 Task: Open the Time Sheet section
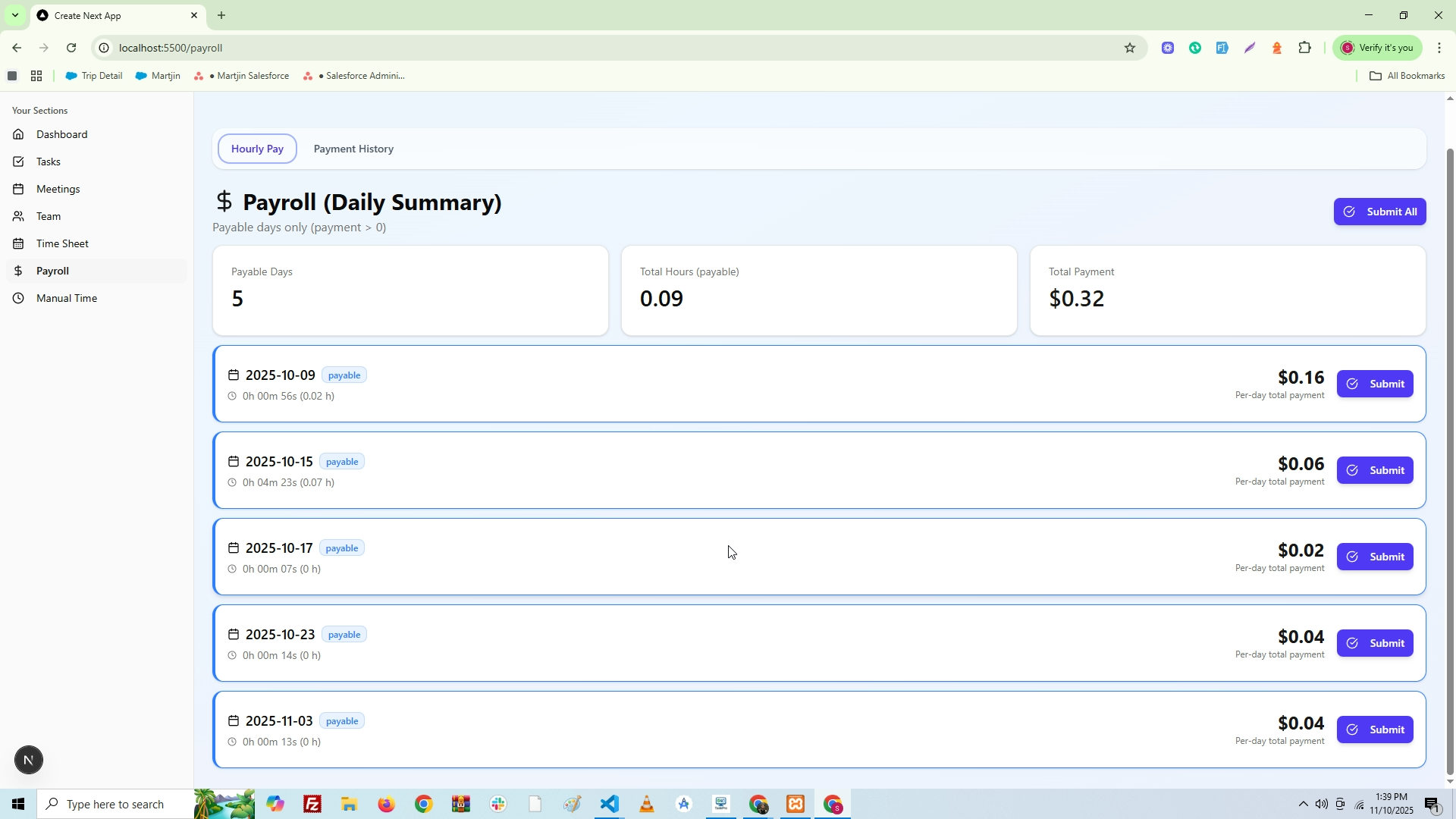tap(62, 243)
